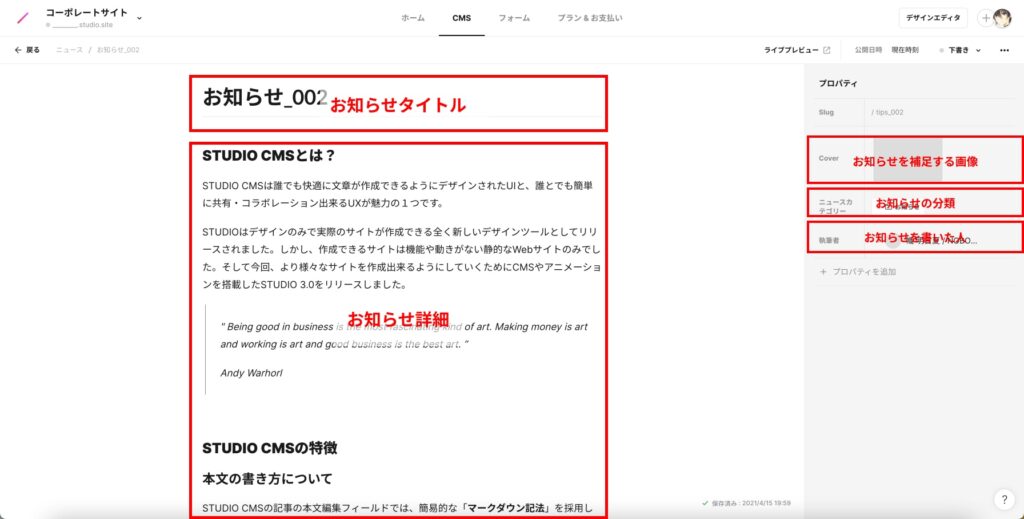
Task: Open the デザインエディタ button
Action: point(933,18)
